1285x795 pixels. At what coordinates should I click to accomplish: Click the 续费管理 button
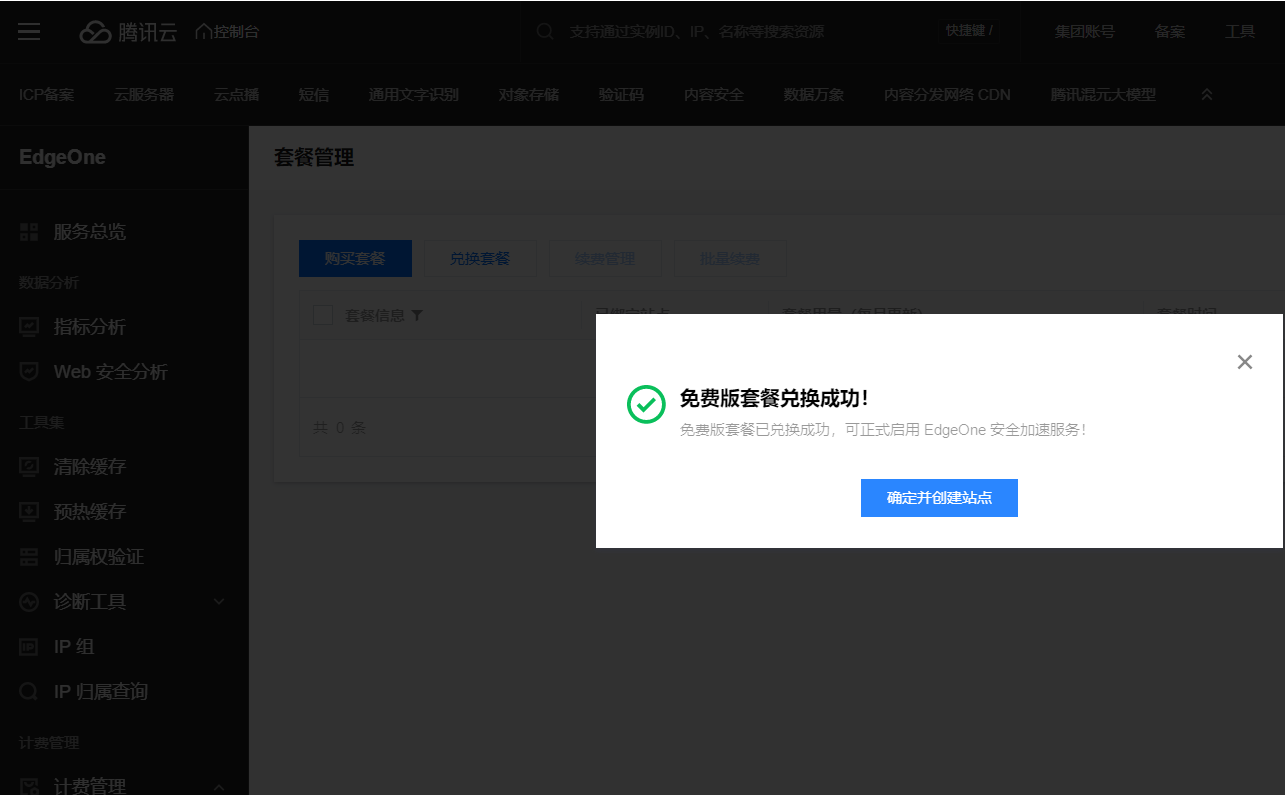tap(605, 259)
